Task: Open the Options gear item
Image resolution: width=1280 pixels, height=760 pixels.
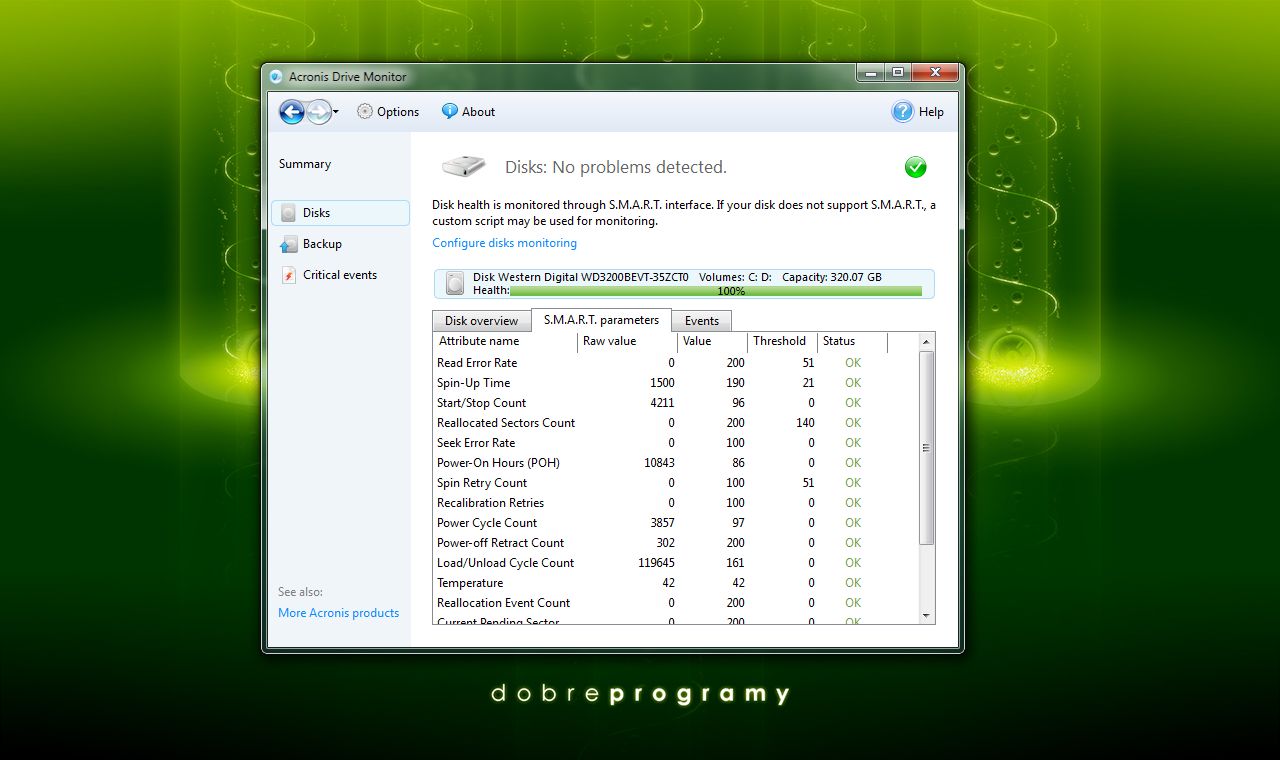Action: point(388,112)
